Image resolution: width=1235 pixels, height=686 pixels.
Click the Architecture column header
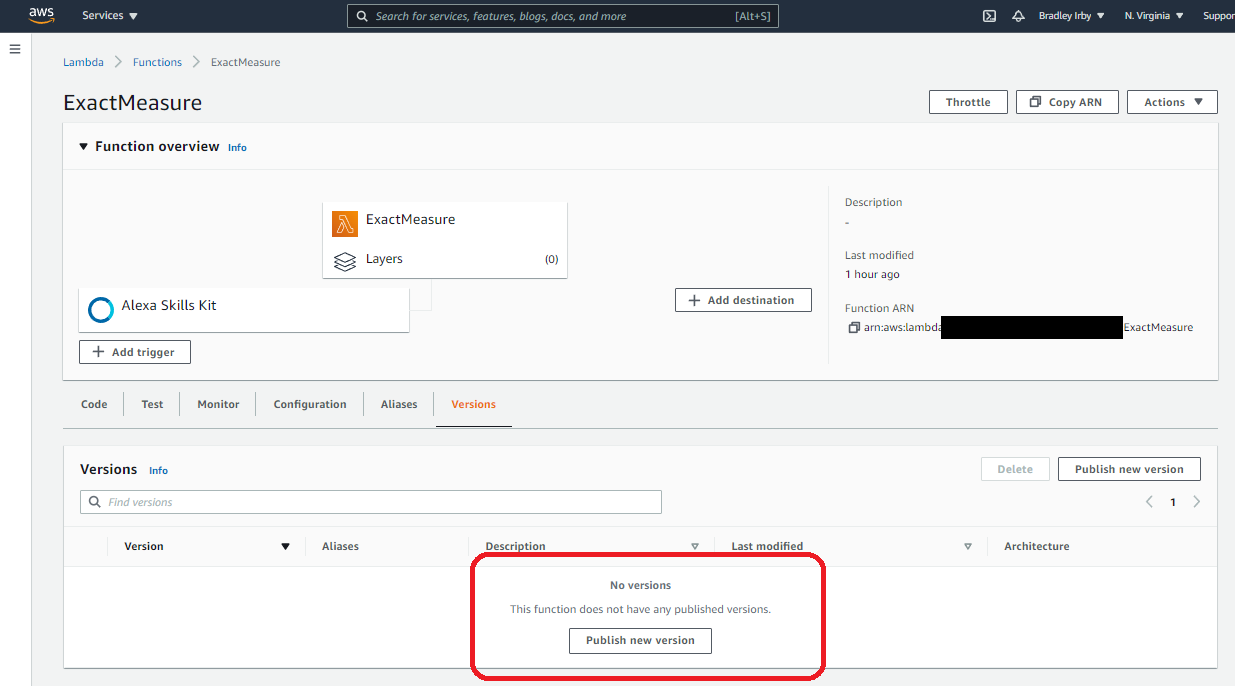click(x=1037, y=547)
